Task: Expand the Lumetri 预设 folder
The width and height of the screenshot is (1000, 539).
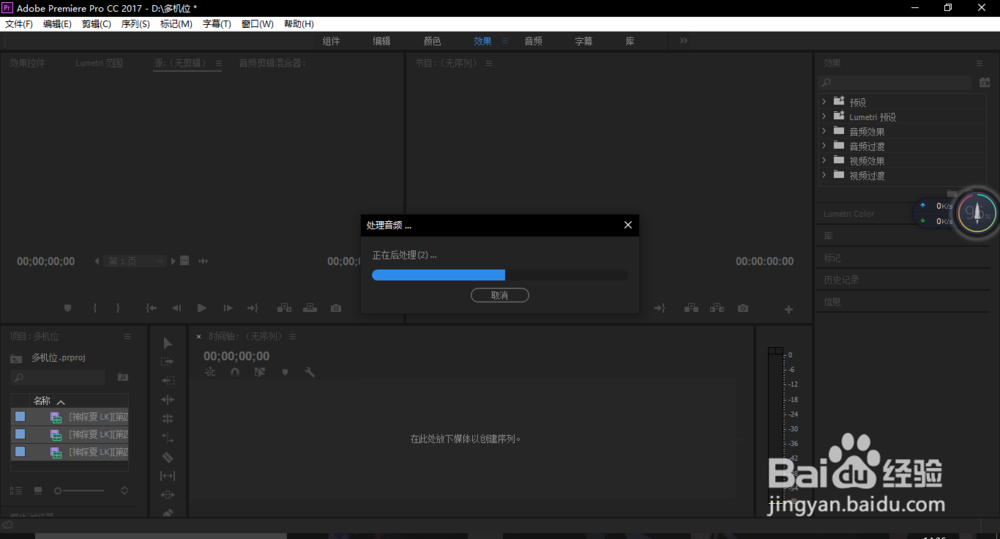Action: tap(824, 116)
